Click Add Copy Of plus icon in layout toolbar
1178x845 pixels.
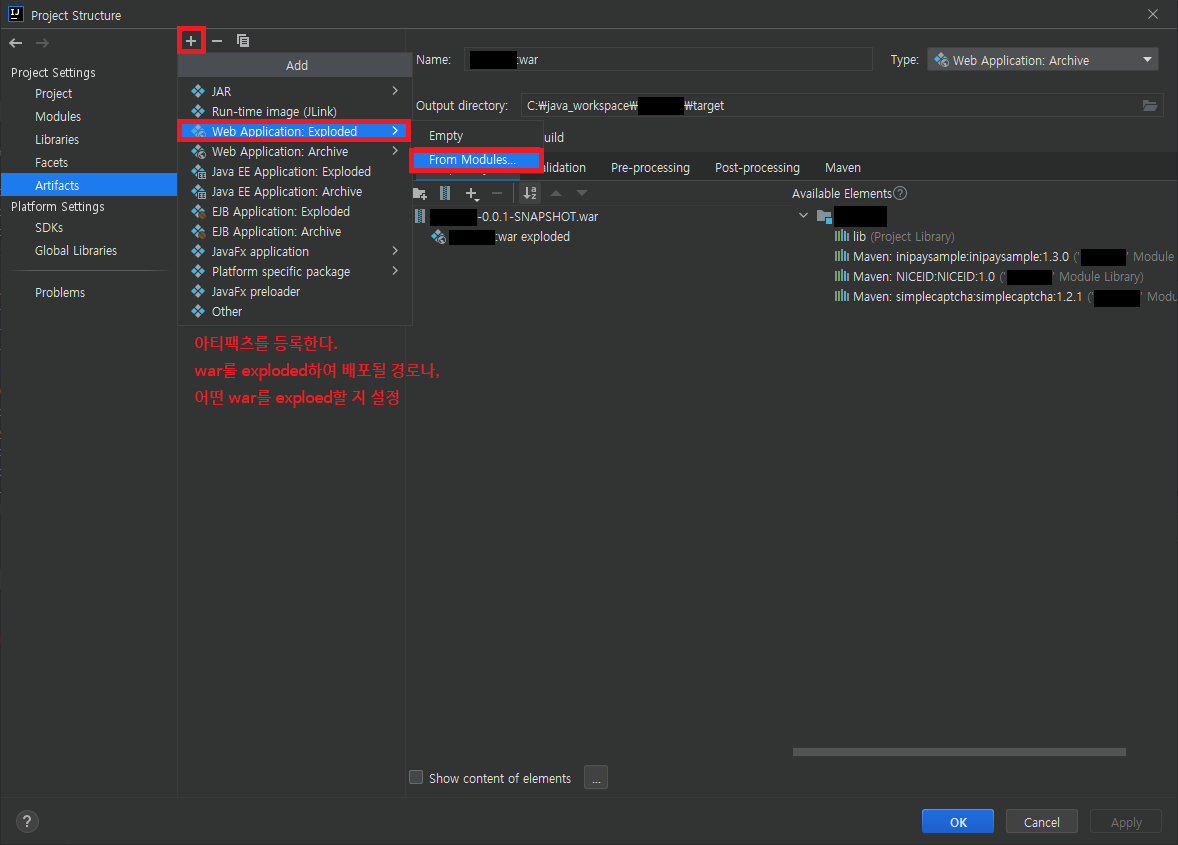click(x=472, y=194)
